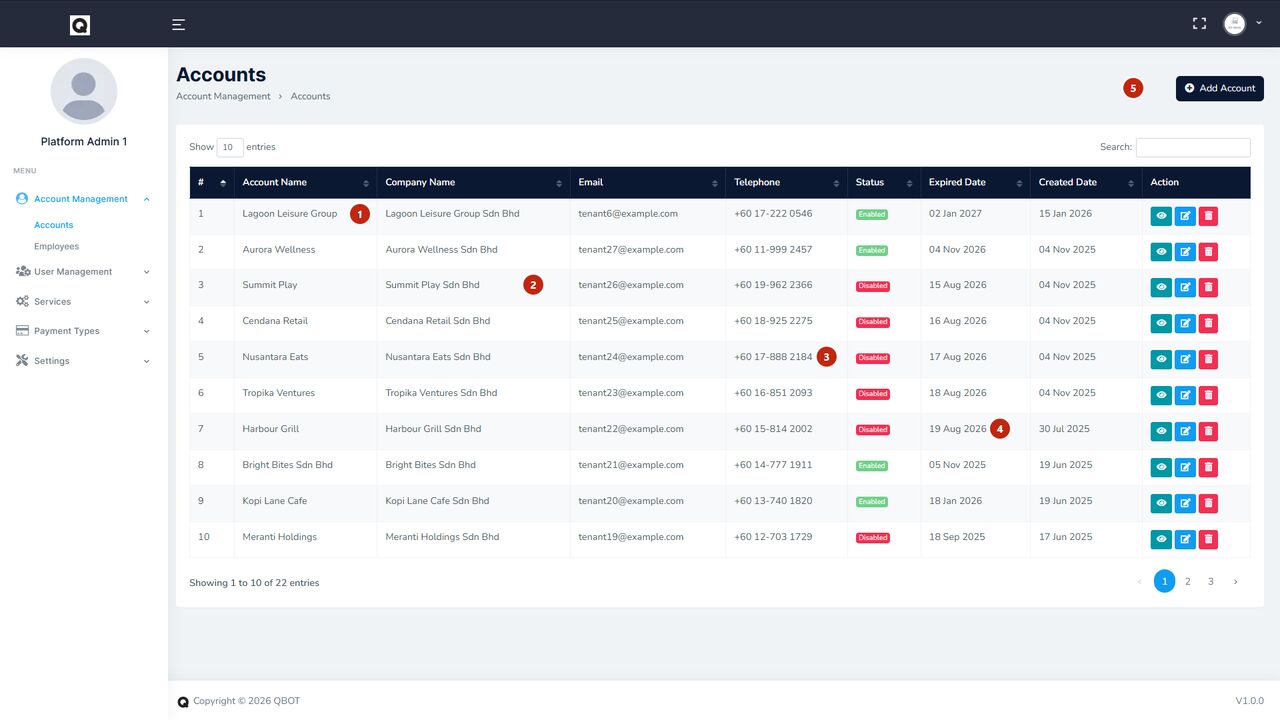
Task: Click created date 15 Jan 2026
Action: (x=1066, y=213)
